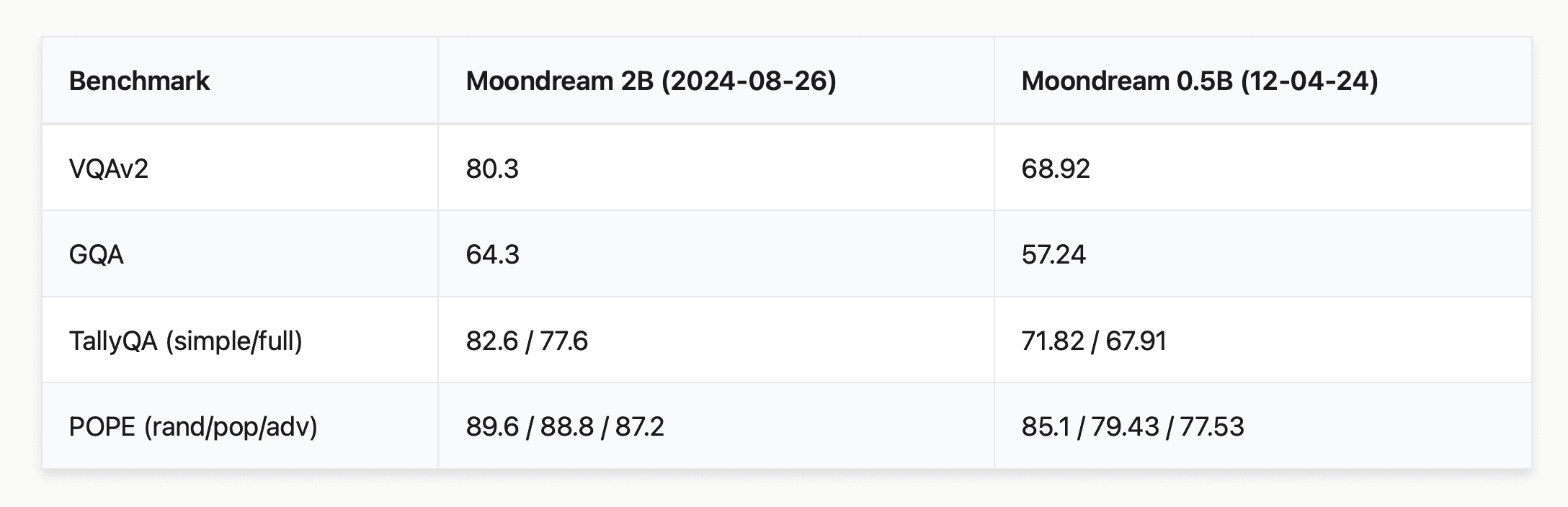
Task: Click the POPE (rand/pop/adv) row label
Action: click(193, 427)
